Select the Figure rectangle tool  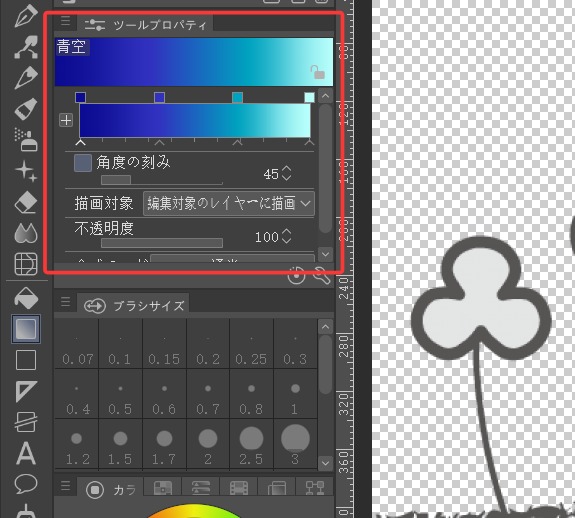(26, 360)
